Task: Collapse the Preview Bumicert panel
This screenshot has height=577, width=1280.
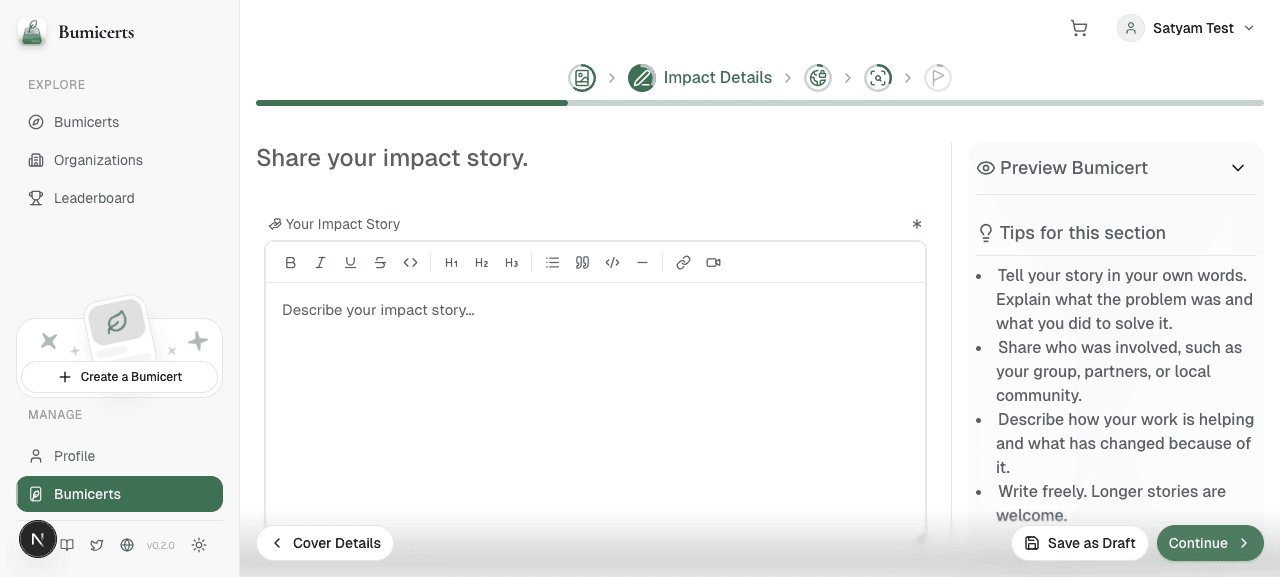Action: point(1238,168)
